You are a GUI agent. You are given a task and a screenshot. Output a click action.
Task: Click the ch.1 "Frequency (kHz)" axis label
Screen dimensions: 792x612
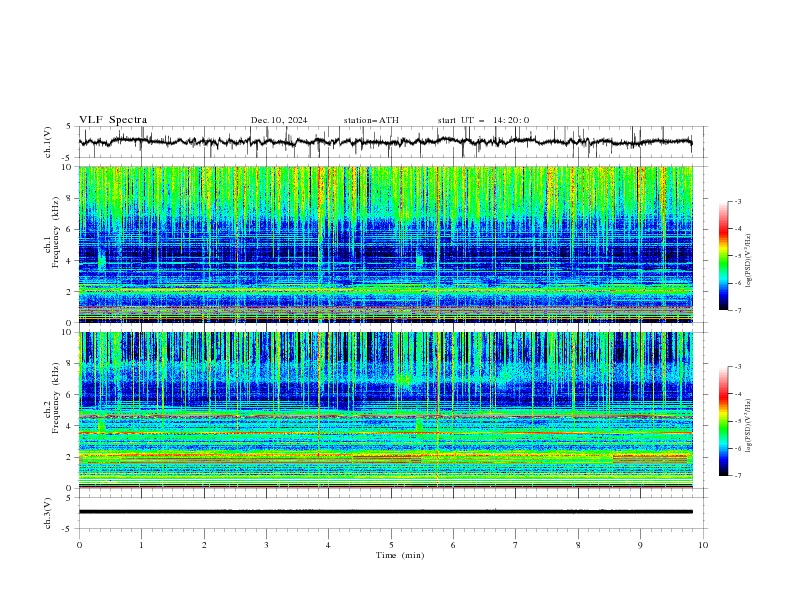pos(55,230)
